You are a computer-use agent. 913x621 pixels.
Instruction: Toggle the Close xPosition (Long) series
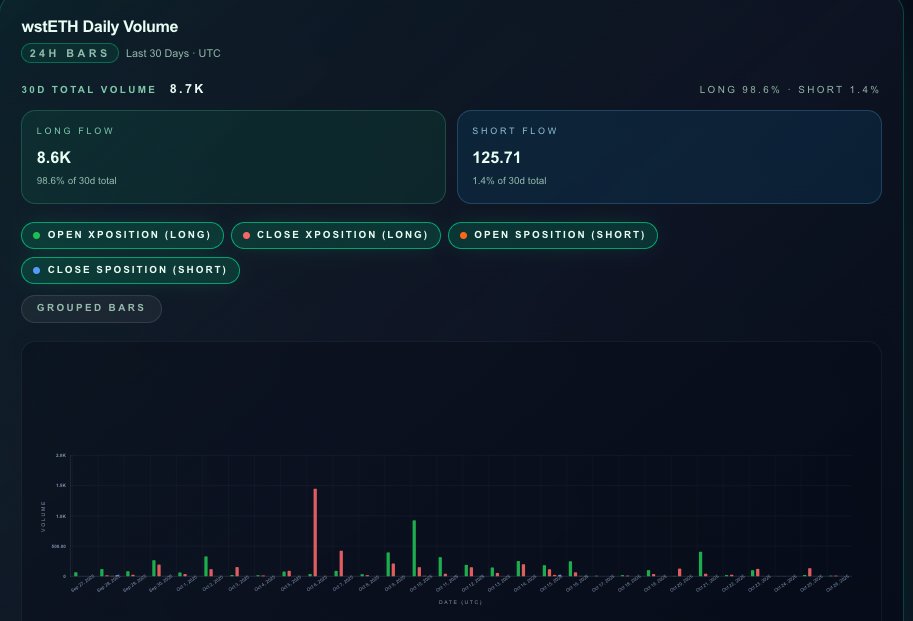336,235
